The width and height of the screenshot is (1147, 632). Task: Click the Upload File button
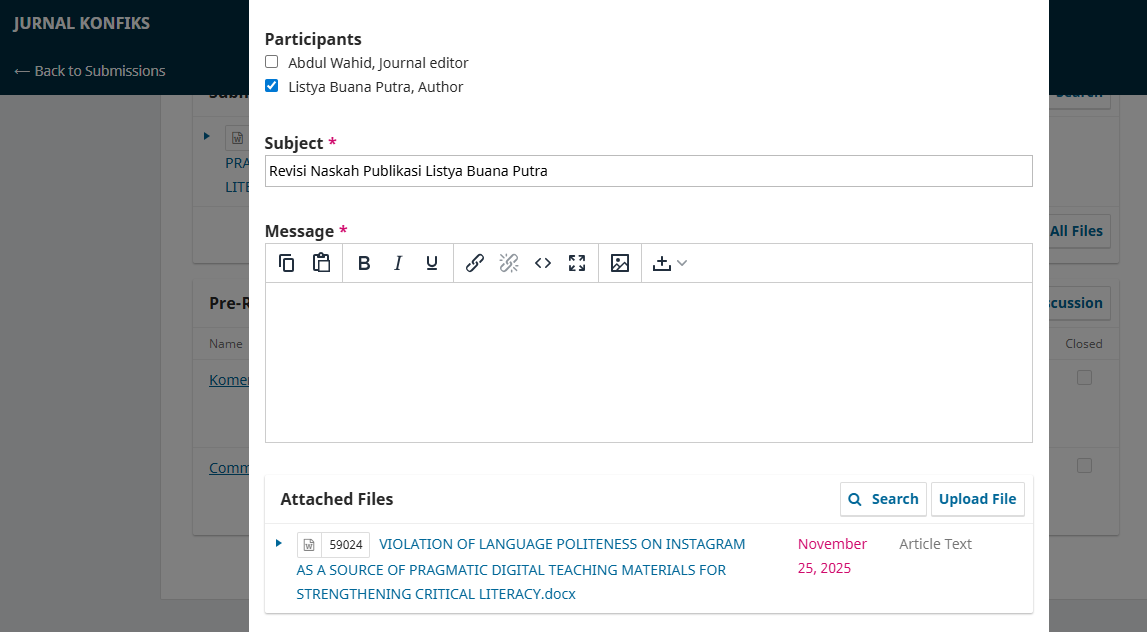[x=977, y=499]
